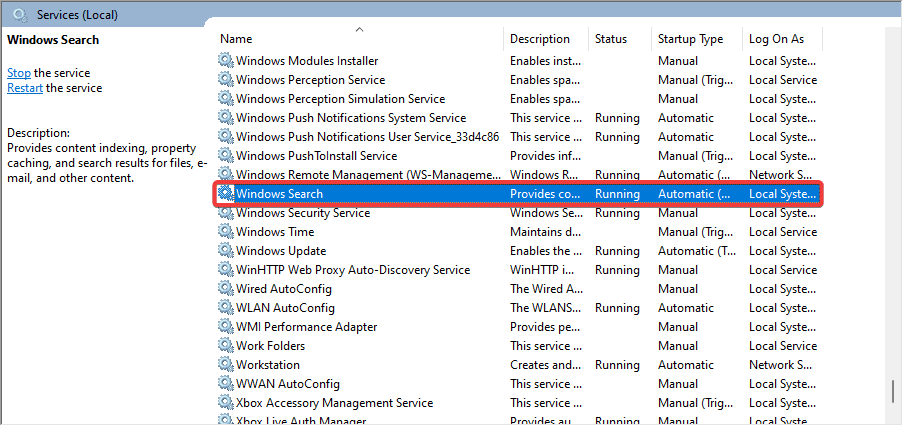Screen dimensions: 903x426
Task: Click 'Maintains d...' description of Windows Time
Action: coord(546,231)
